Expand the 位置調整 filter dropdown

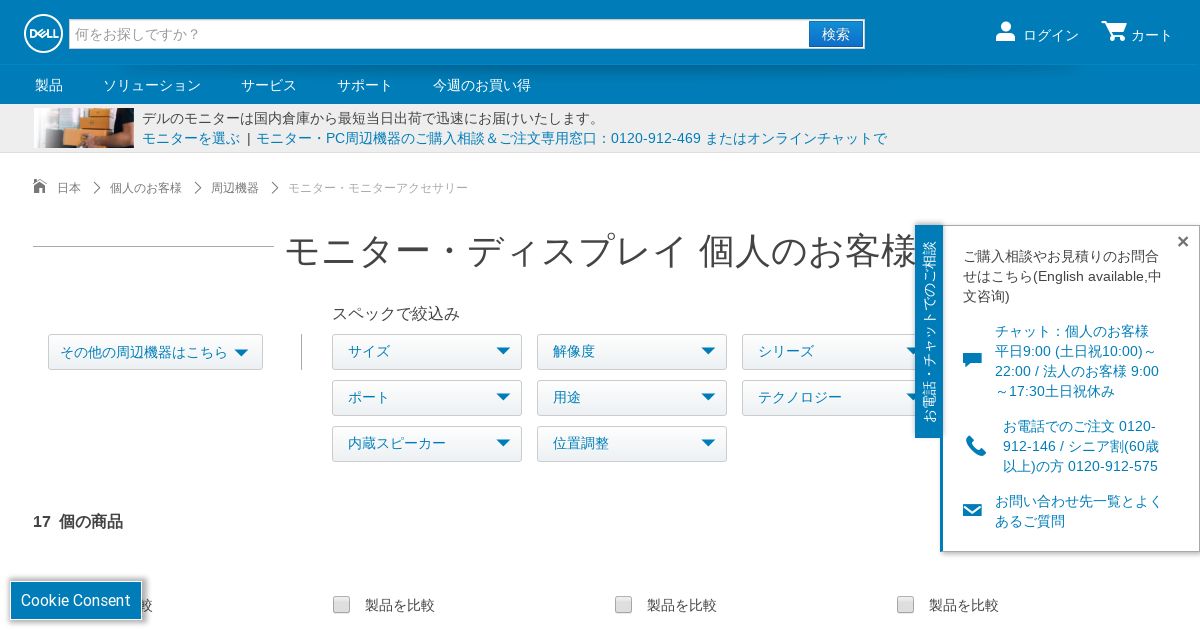point(632,444)
